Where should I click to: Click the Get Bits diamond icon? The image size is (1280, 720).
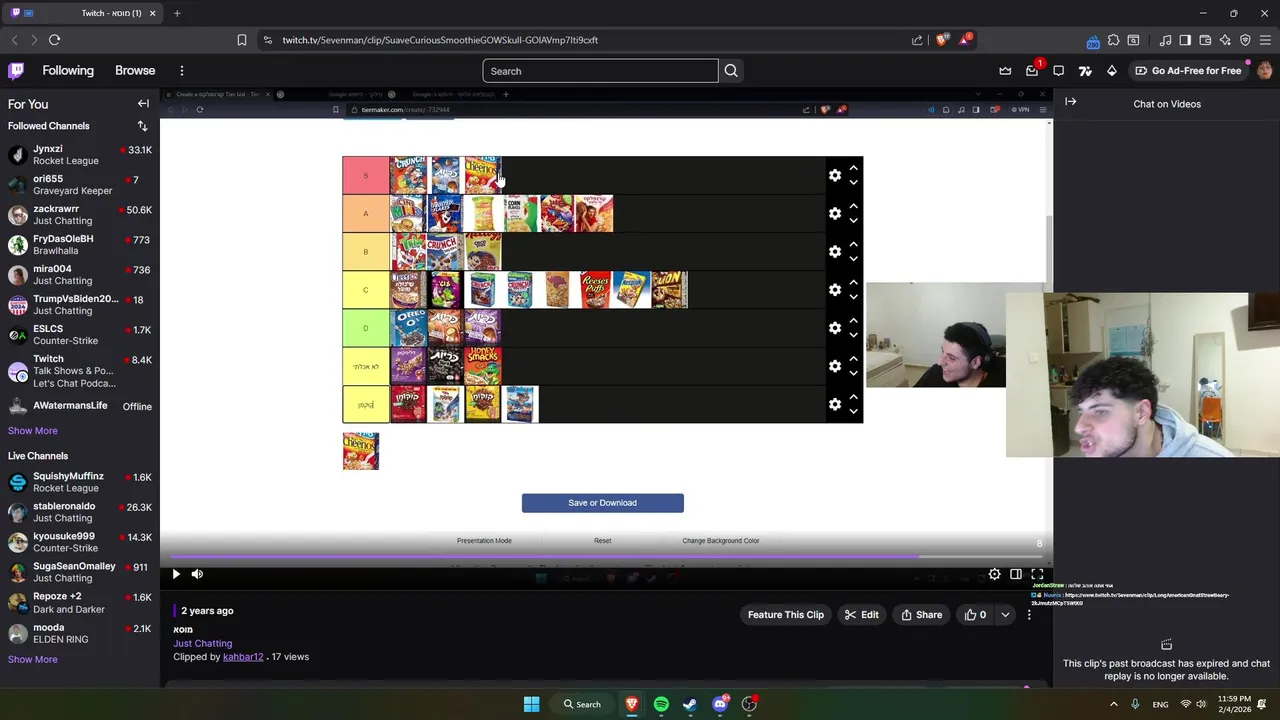(1112, 71)
